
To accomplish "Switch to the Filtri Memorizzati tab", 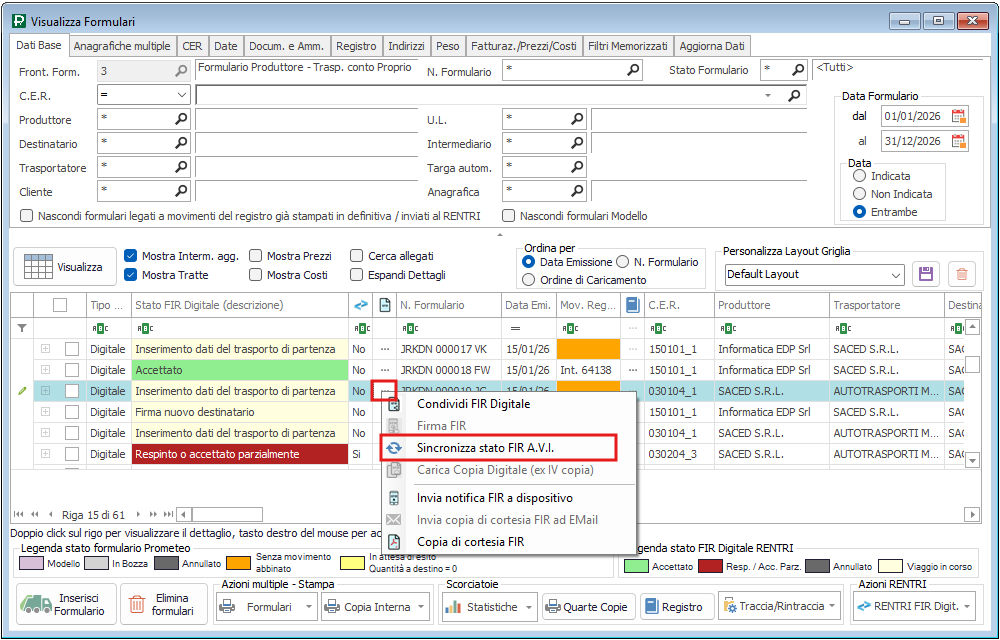I will click(x=628, y=46).
